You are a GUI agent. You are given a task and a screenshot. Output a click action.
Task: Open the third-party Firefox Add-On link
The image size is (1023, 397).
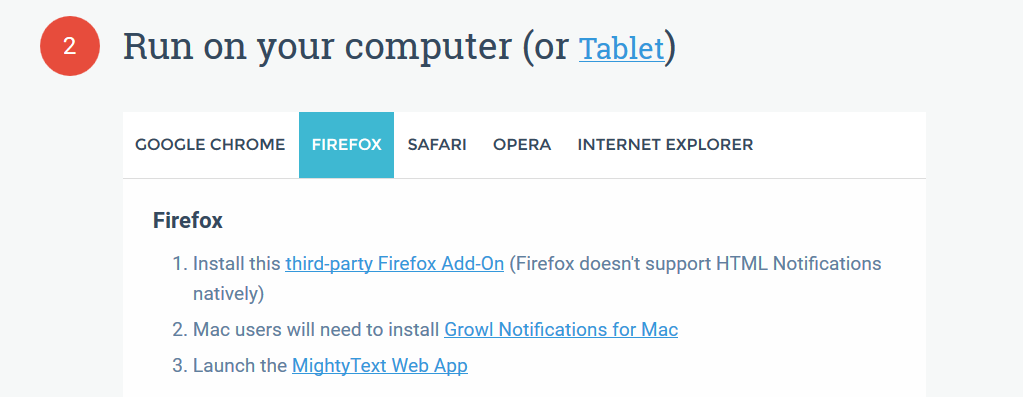tap(395, 264)
